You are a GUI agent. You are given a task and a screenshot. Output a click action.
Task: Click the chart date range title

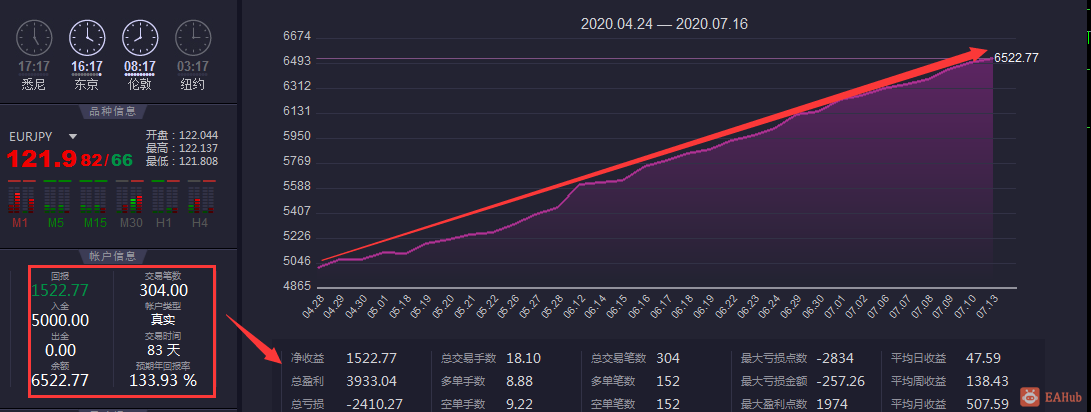[x=664, y=24]
